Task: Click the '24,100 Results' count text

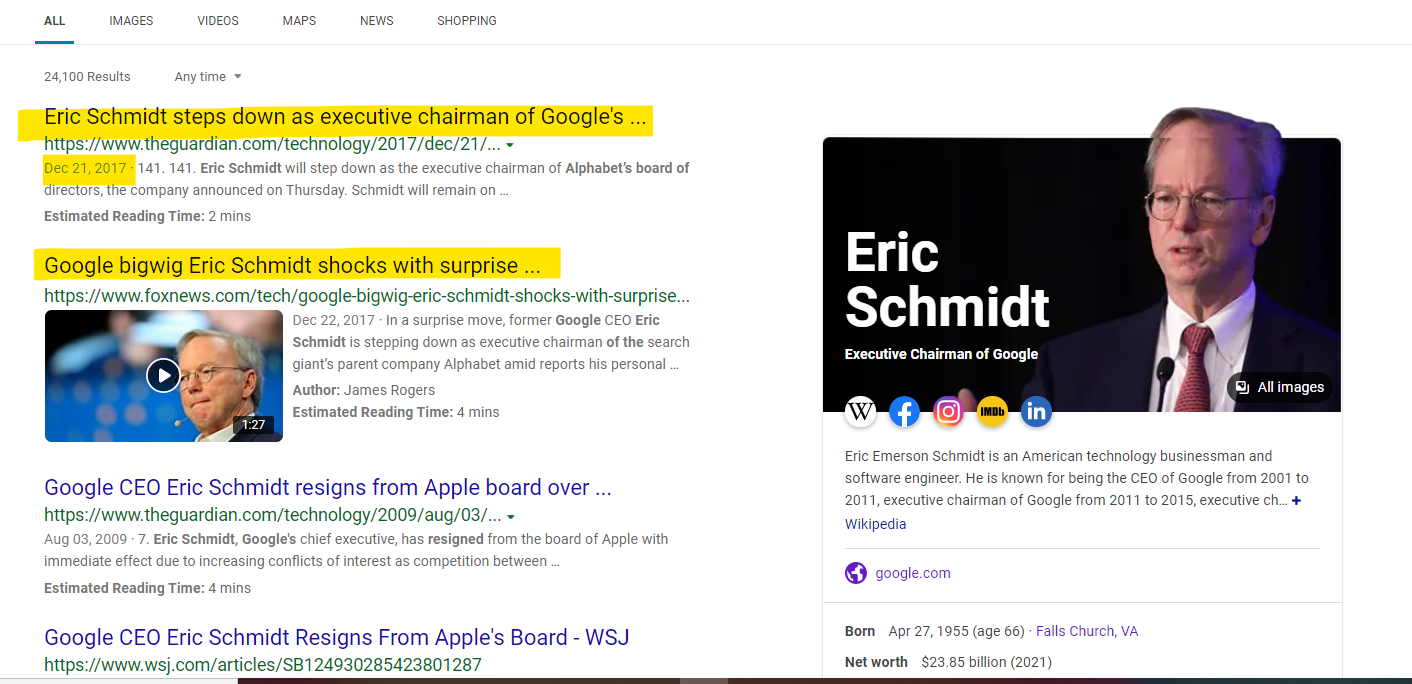Action: point(87,77)
